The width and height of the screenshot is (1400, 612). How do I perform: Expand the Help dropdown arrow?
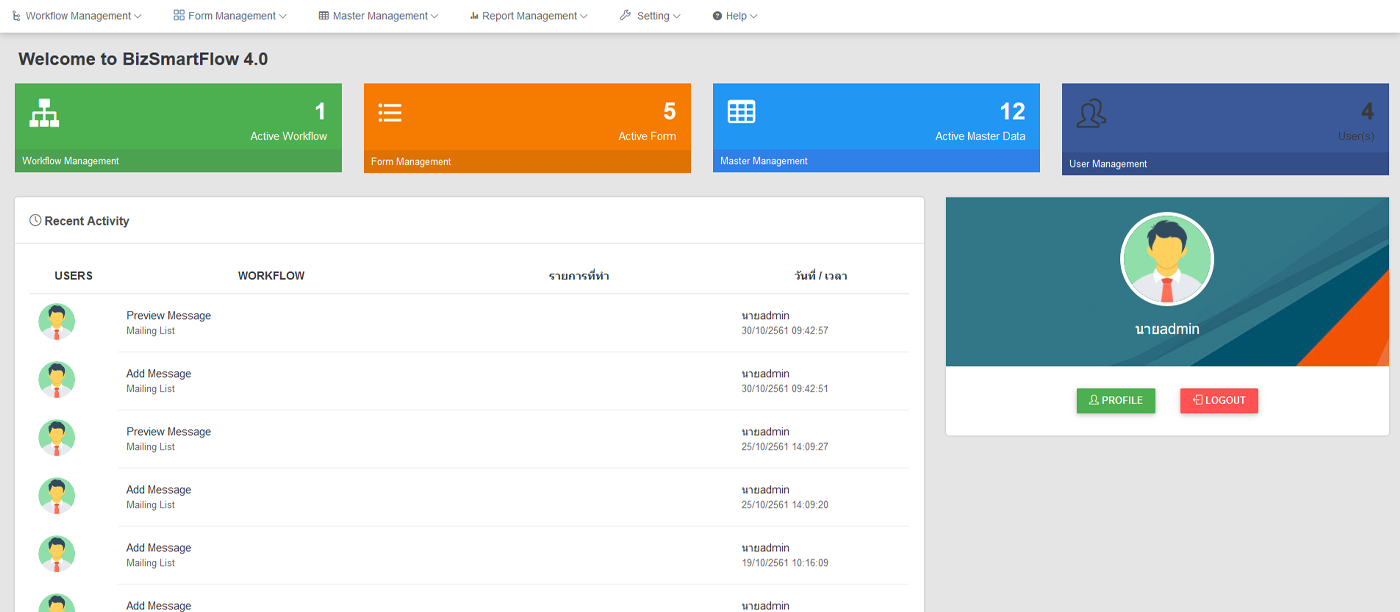[x=754, y=16]
